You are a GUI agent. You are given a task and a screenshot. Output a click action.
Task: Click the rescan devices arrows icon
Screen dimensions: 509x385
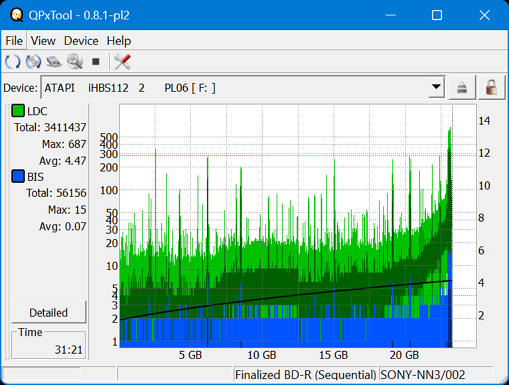(13, 62)
